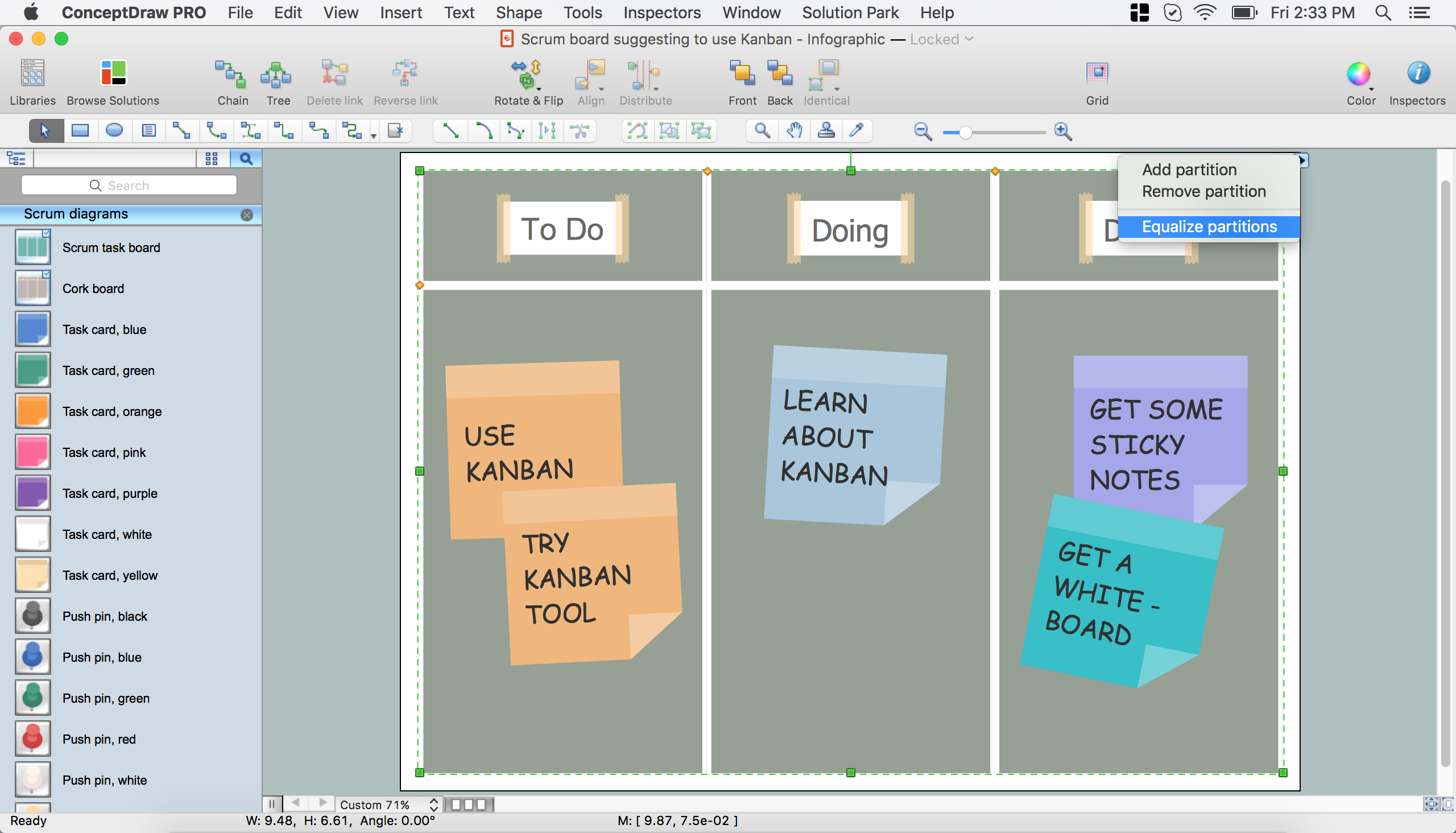Select the arrow pointer tool
Image resolution: width=1456 pixels, height=833 pixels.
coord(45,131)
